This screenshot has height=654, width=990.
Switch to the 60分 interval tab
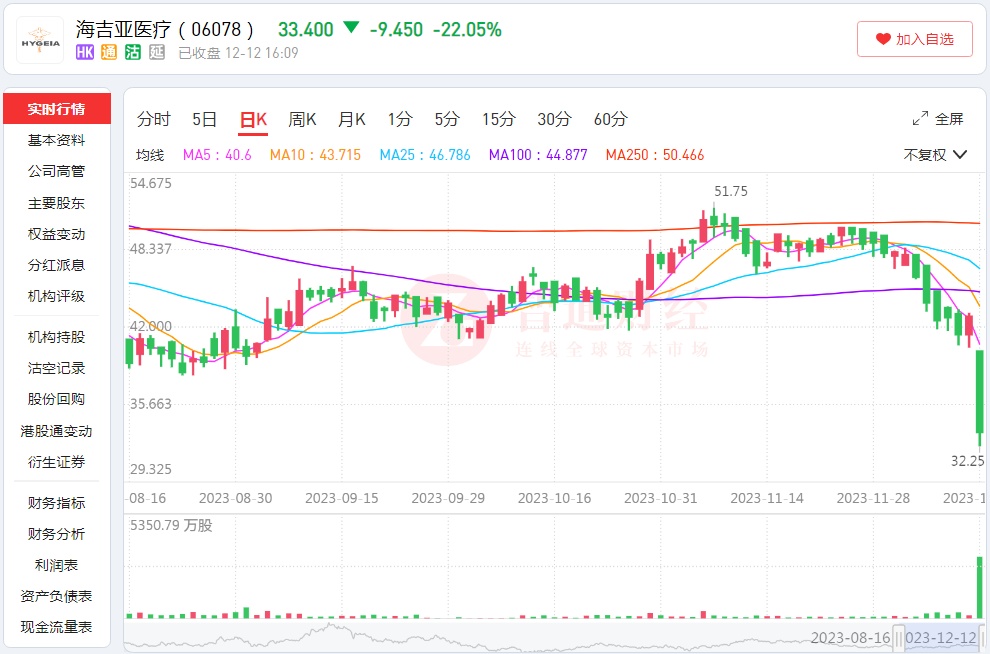(610, 119)
